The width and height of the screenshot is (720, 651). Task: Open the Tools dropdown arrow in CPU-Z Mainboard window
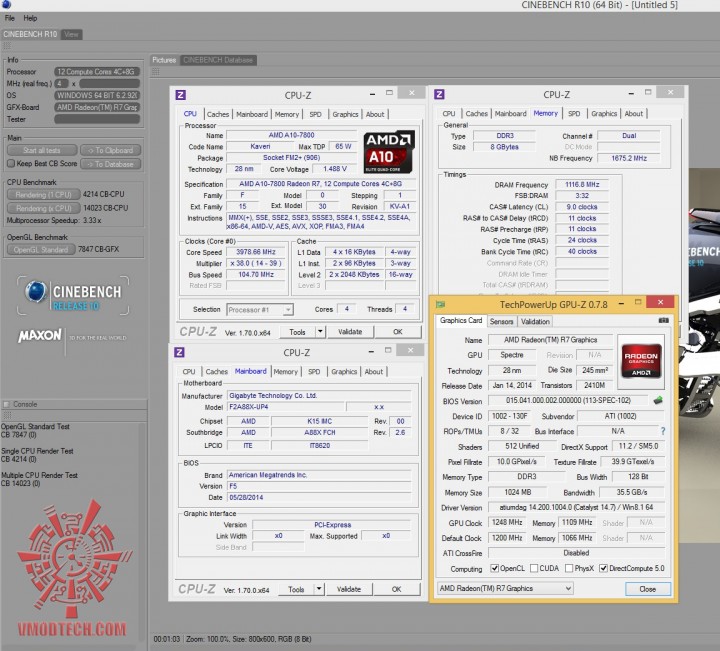319,589
